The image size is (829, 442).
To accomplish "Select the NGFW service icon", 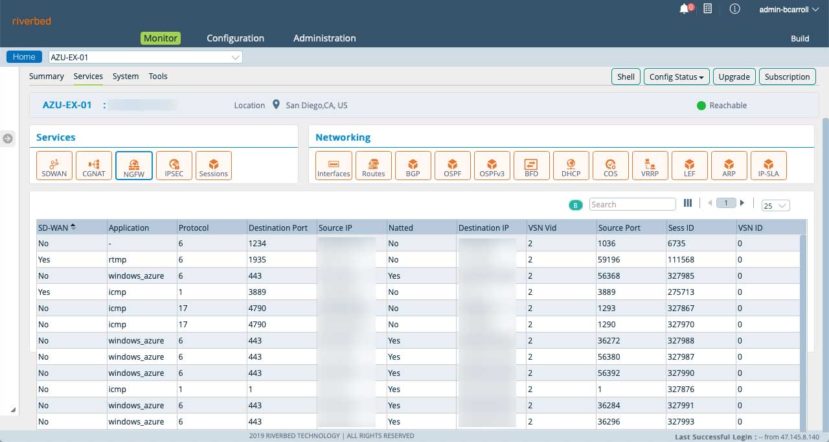I will [134, 165].
